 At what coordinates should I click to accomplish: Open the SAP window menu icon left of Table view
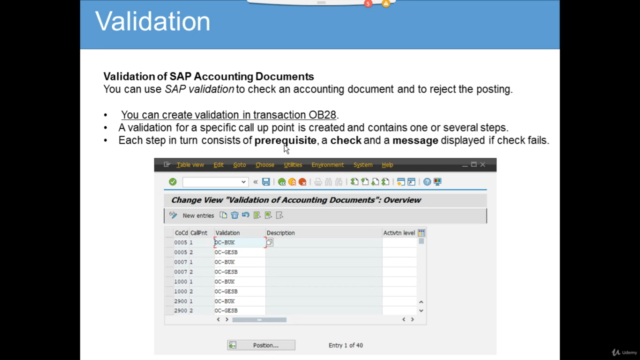point(167,164)
